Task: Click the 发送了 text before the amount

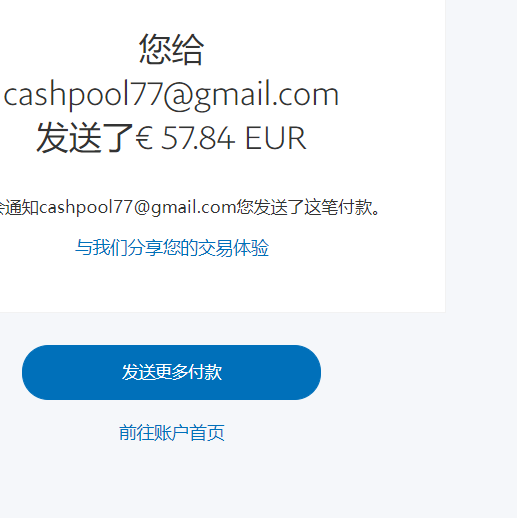Action: [x=85, y=138]
